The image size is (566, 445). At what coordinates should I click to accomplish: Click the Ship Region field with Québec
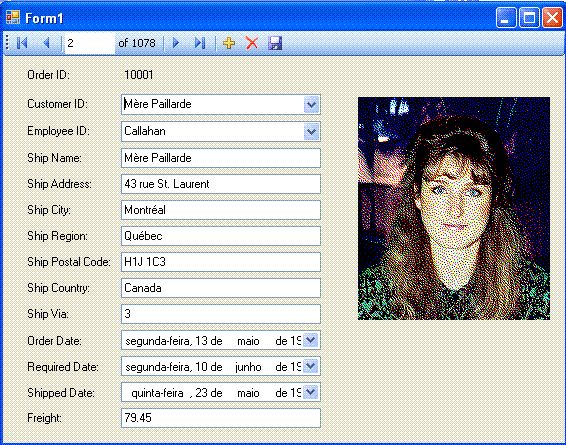221,236
